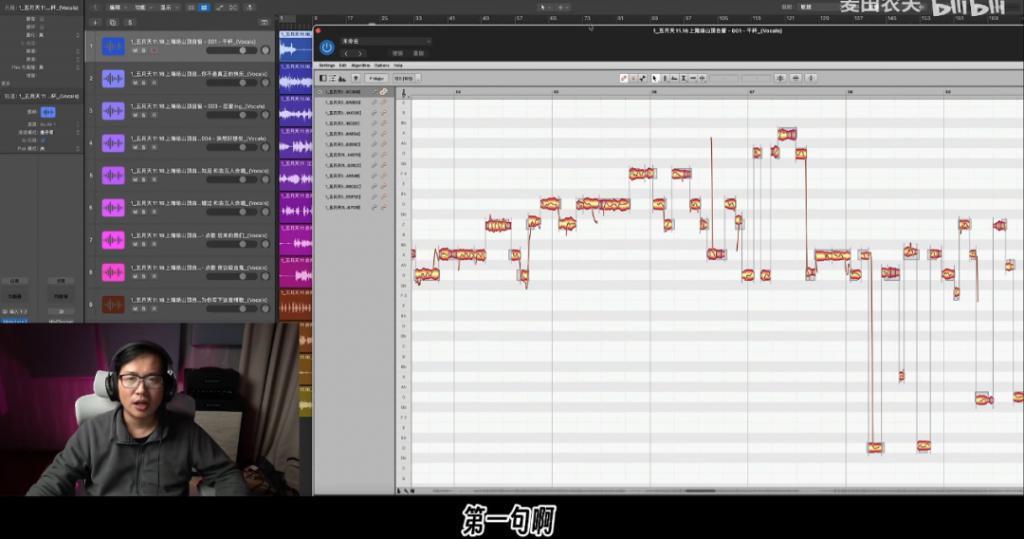Screen dimensions: 1024x539
Task: Toggle mute on track 2
Action: click(135, 83)
